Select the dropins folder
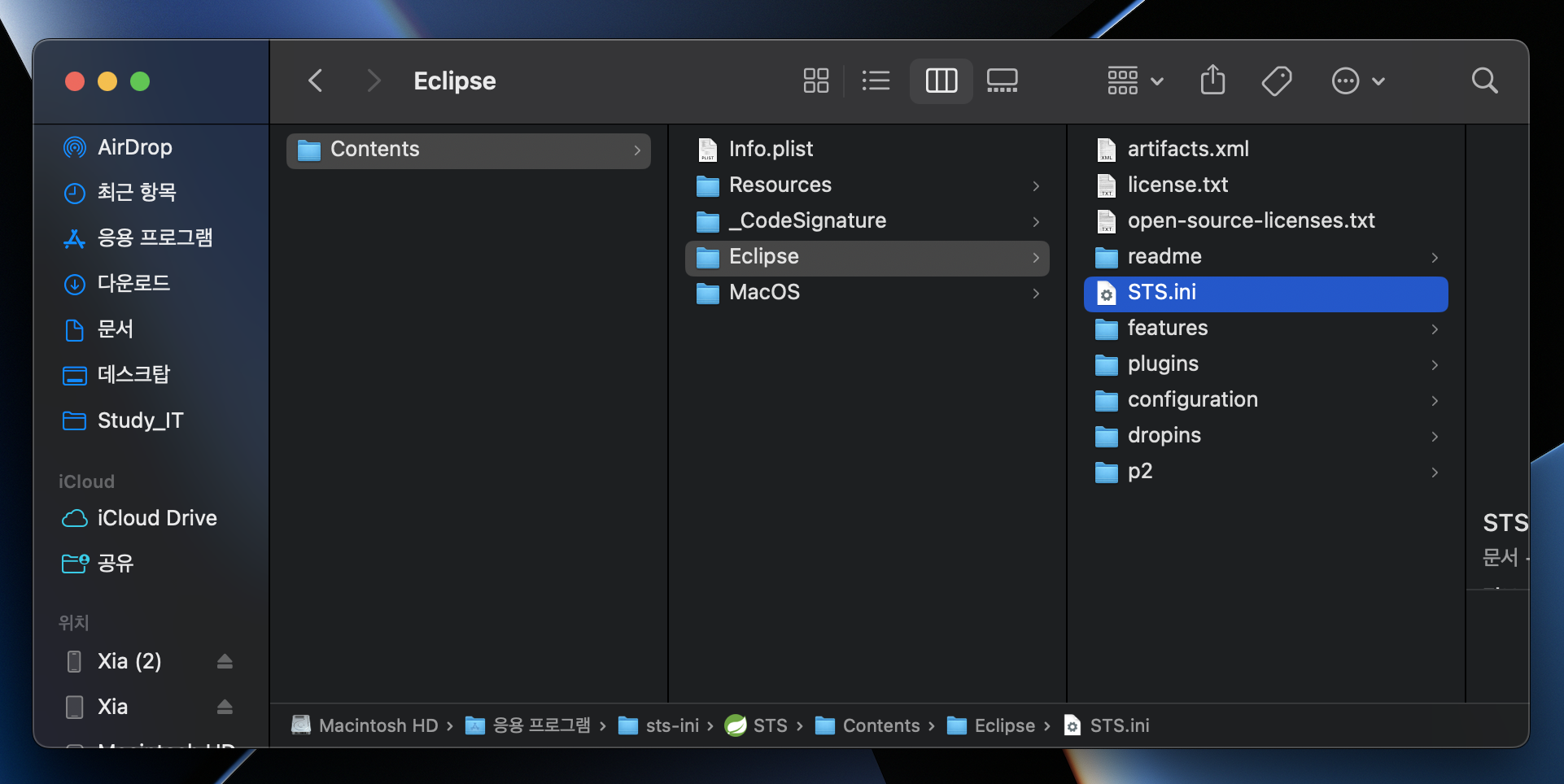 tap(1265, 435)
